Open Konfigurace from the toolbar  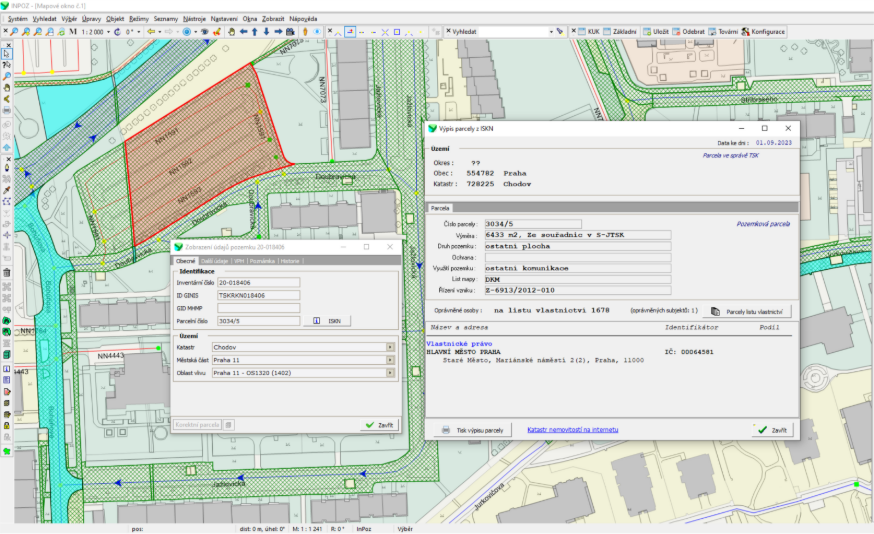tap(763, 32)
